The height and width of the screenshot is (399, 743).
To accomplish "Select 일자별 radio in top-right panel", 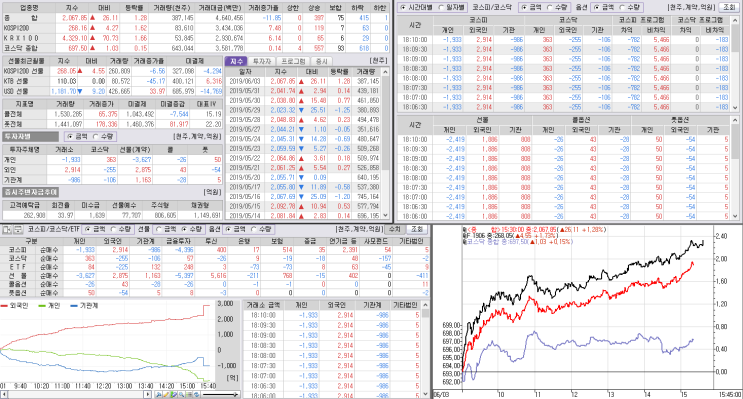I will pos(441,8).
